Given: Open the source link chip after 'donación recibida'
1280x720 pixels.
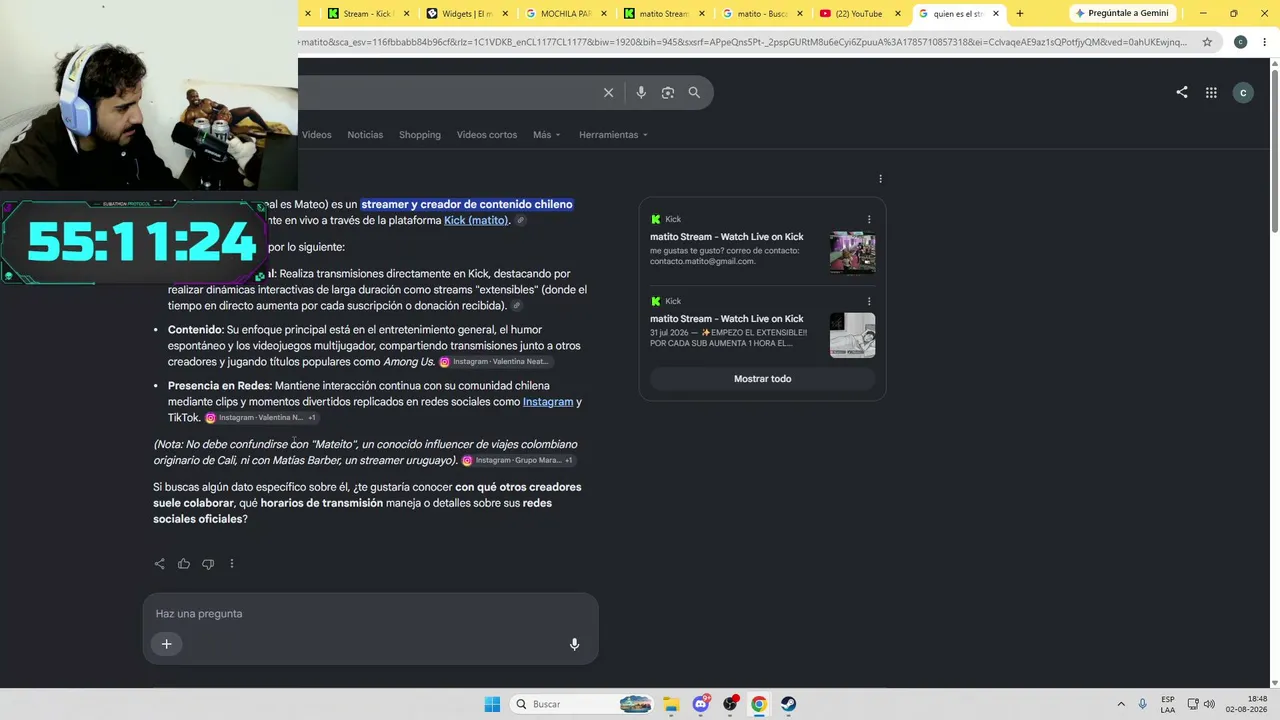Looking at the screenshot, I should pos(516,306).
